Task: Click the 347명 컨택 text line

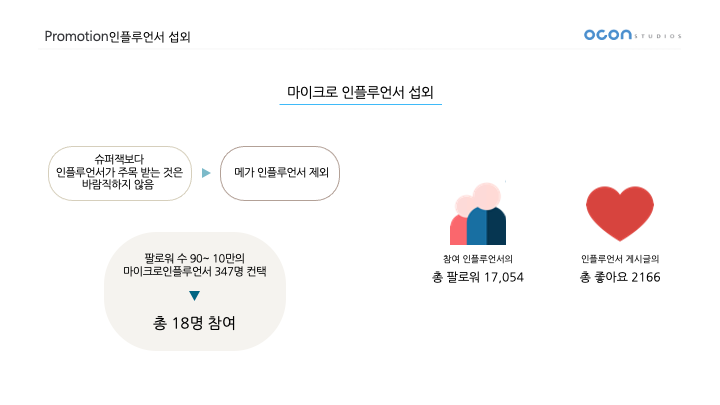Action: click(x=195, y=271)
